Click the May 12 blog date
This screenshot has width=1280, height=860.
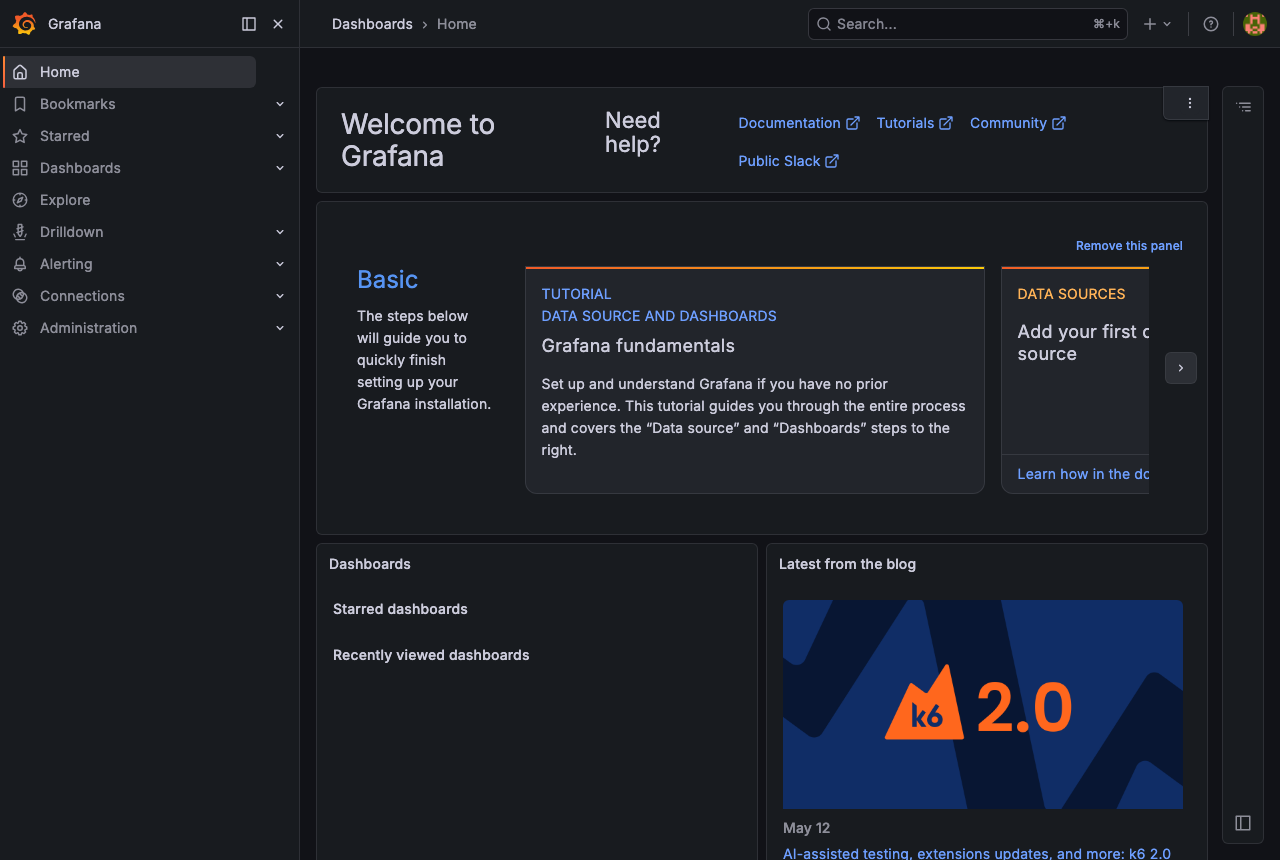[x=807, y=828]
